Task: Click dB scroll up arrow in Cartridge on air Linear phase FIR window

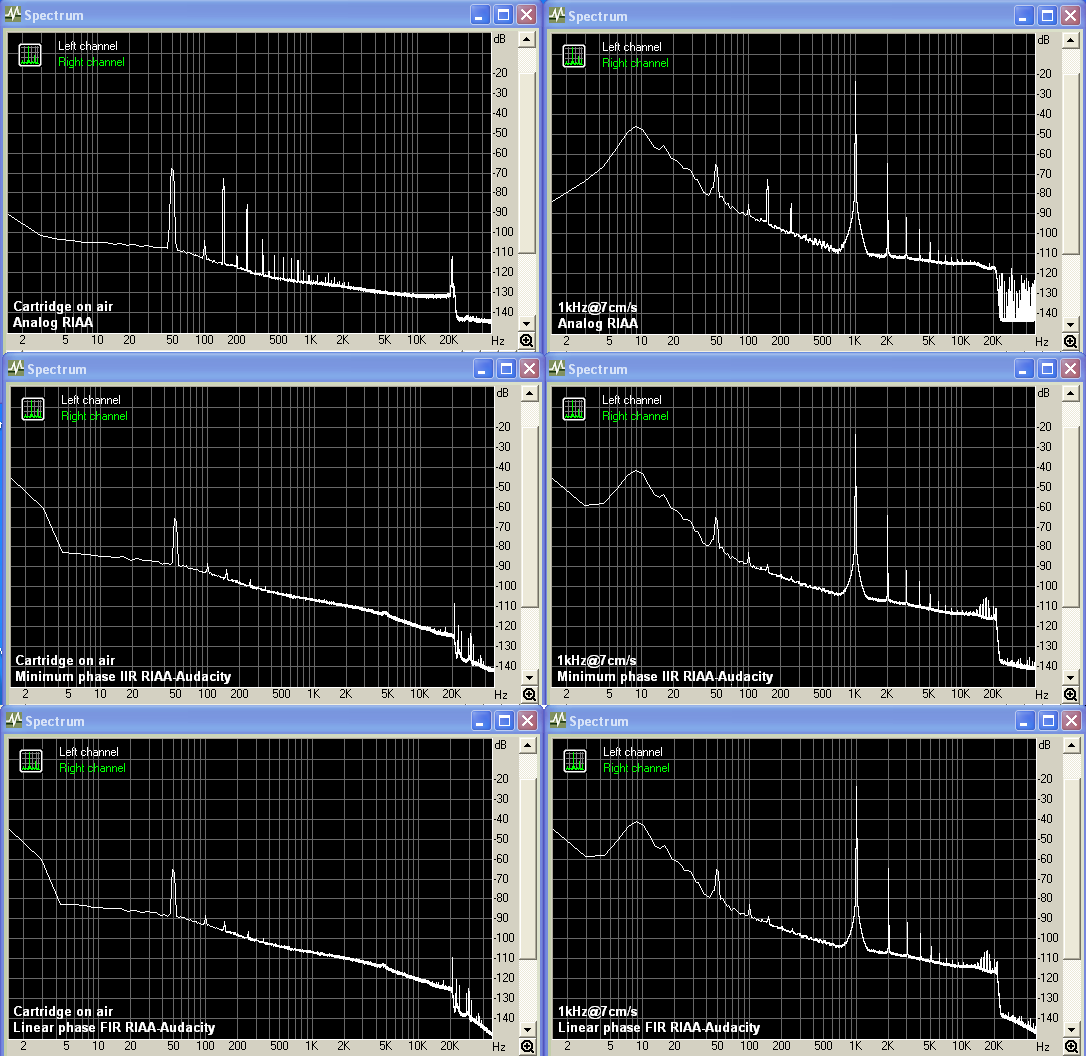Action: (527, 745)
